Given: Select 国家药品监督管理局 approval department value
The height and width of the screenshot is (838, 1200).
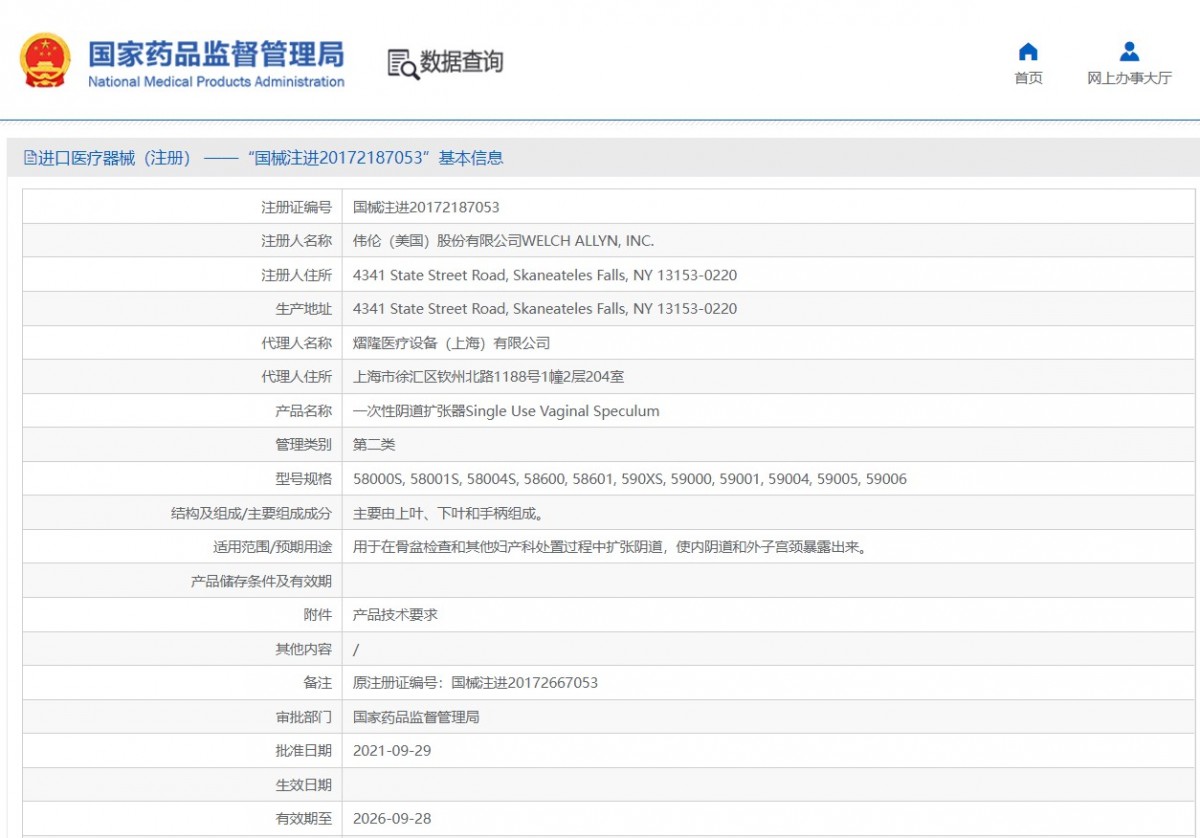Looking at the screenshot, I should (x=416, y=717).
